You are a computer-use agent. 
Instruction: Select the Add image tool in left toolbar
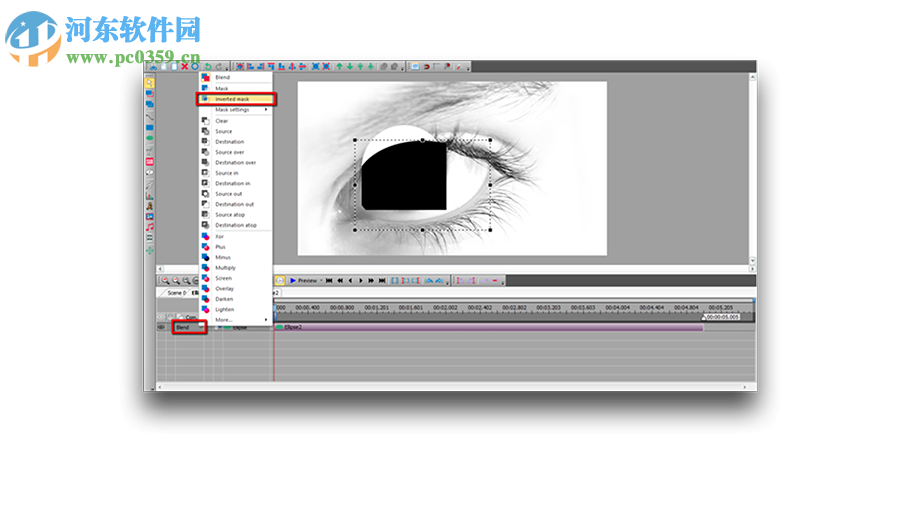pyautogui.click(x=149, y=217)
